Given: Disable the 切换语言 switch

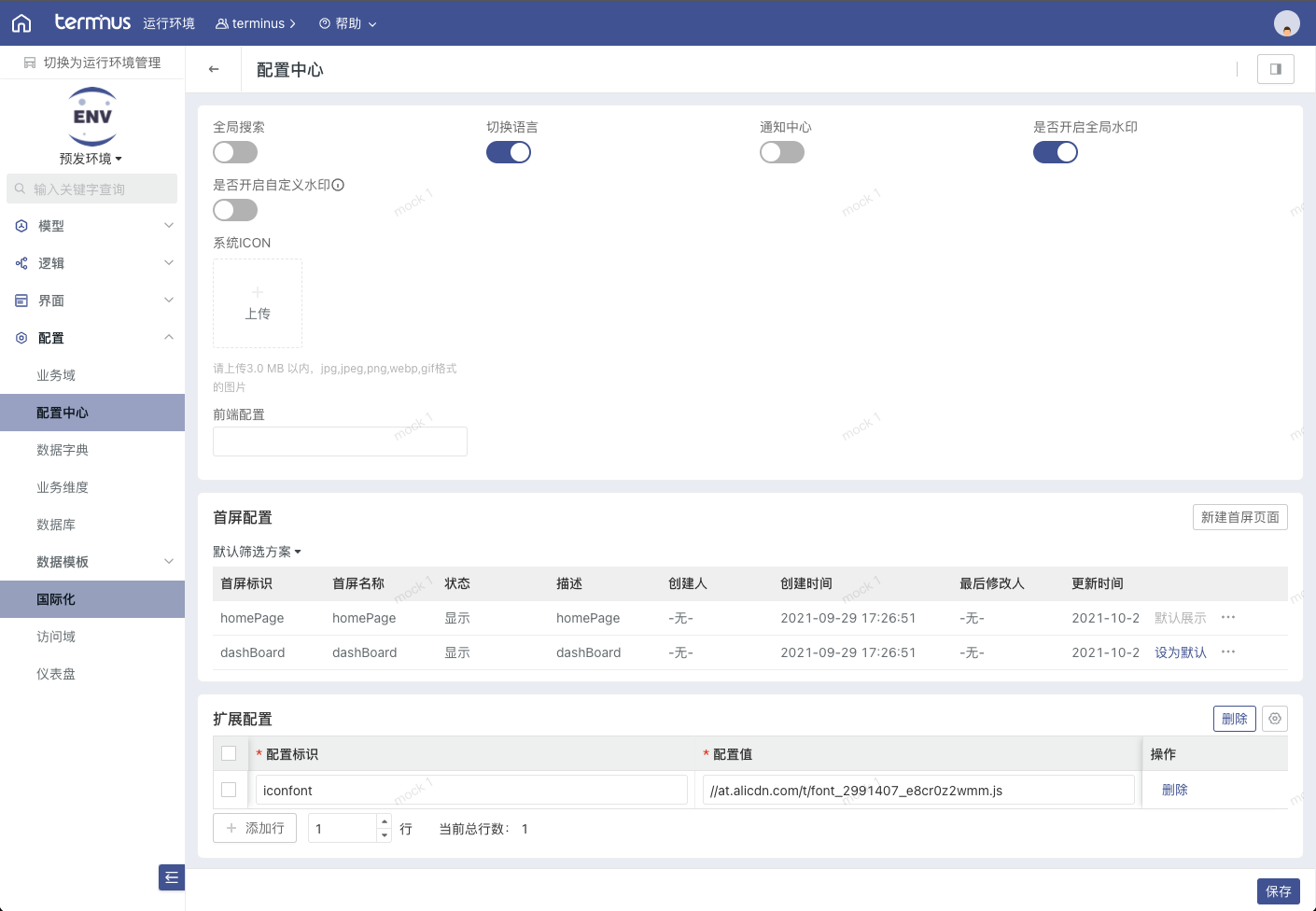Looking at the screenshot, I should click(x=509, y=152).
